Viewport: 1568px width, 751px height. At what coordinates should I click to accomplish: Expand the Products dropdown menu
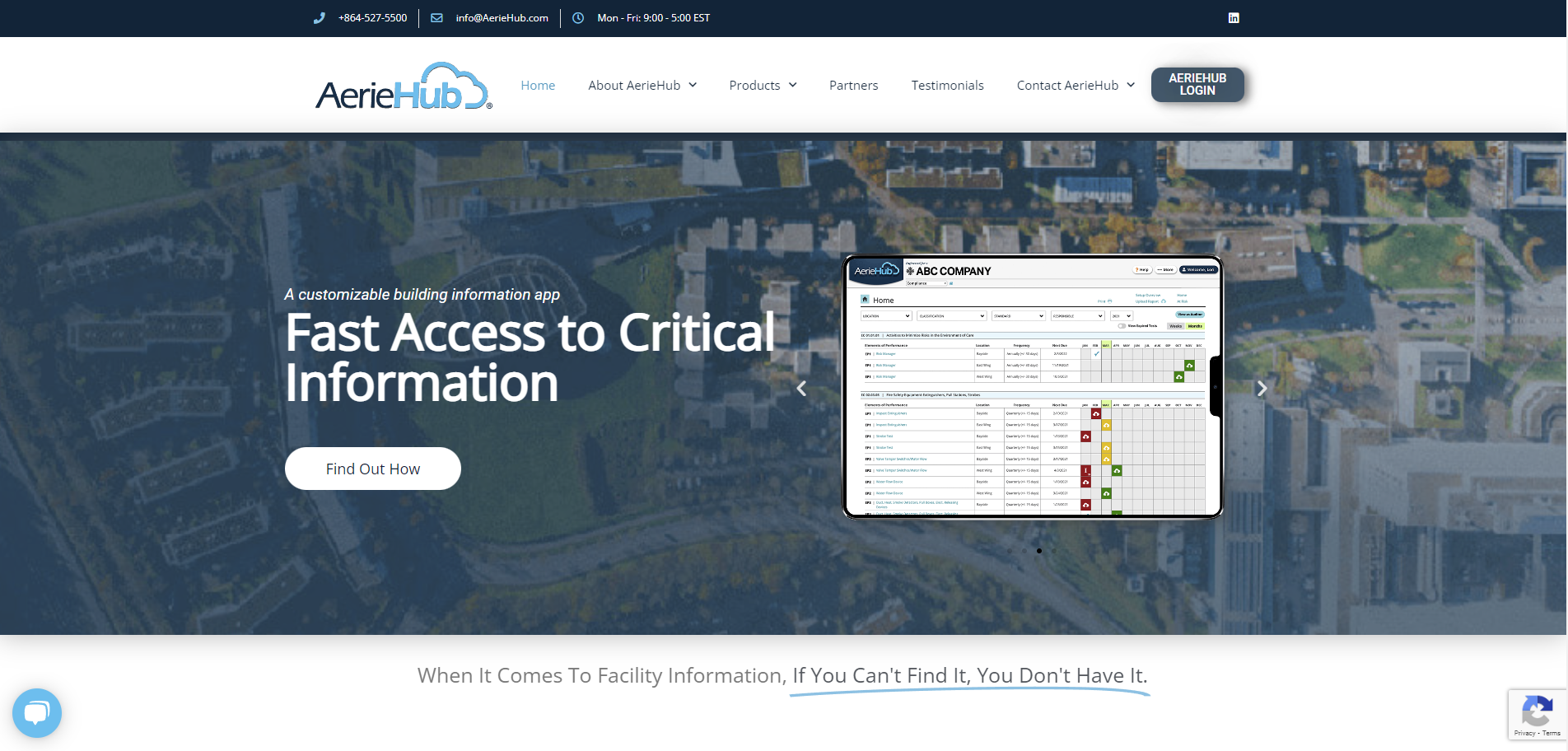point(763,85)
